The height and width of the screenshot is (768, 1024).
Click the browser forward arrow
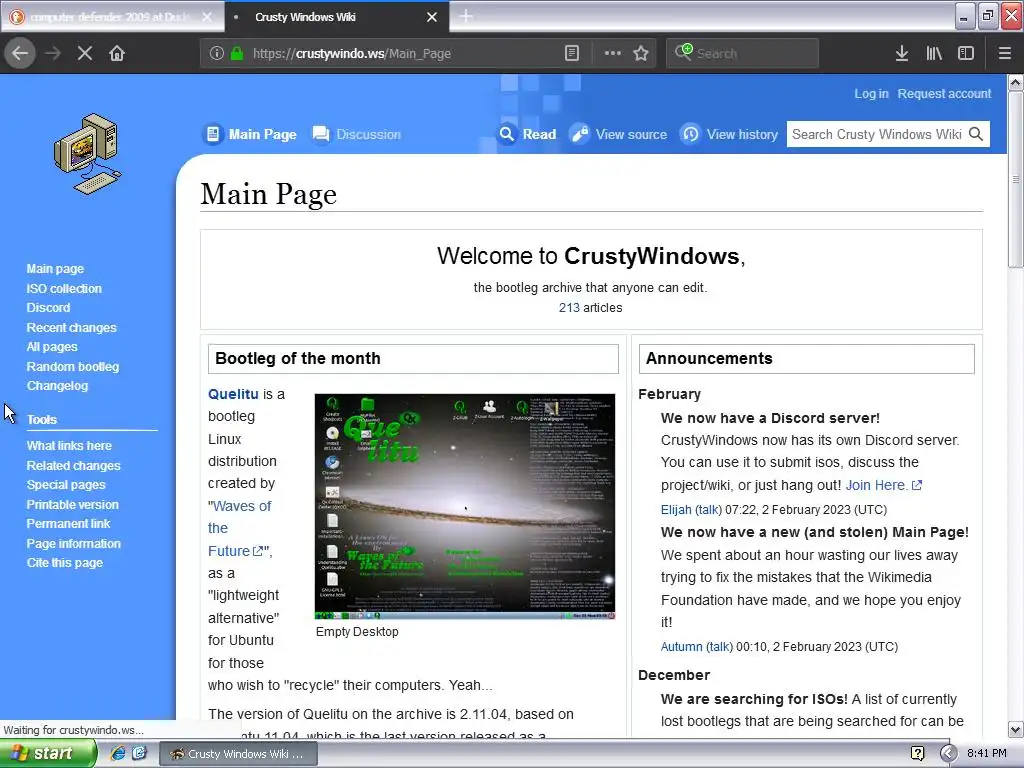[53, 53]
